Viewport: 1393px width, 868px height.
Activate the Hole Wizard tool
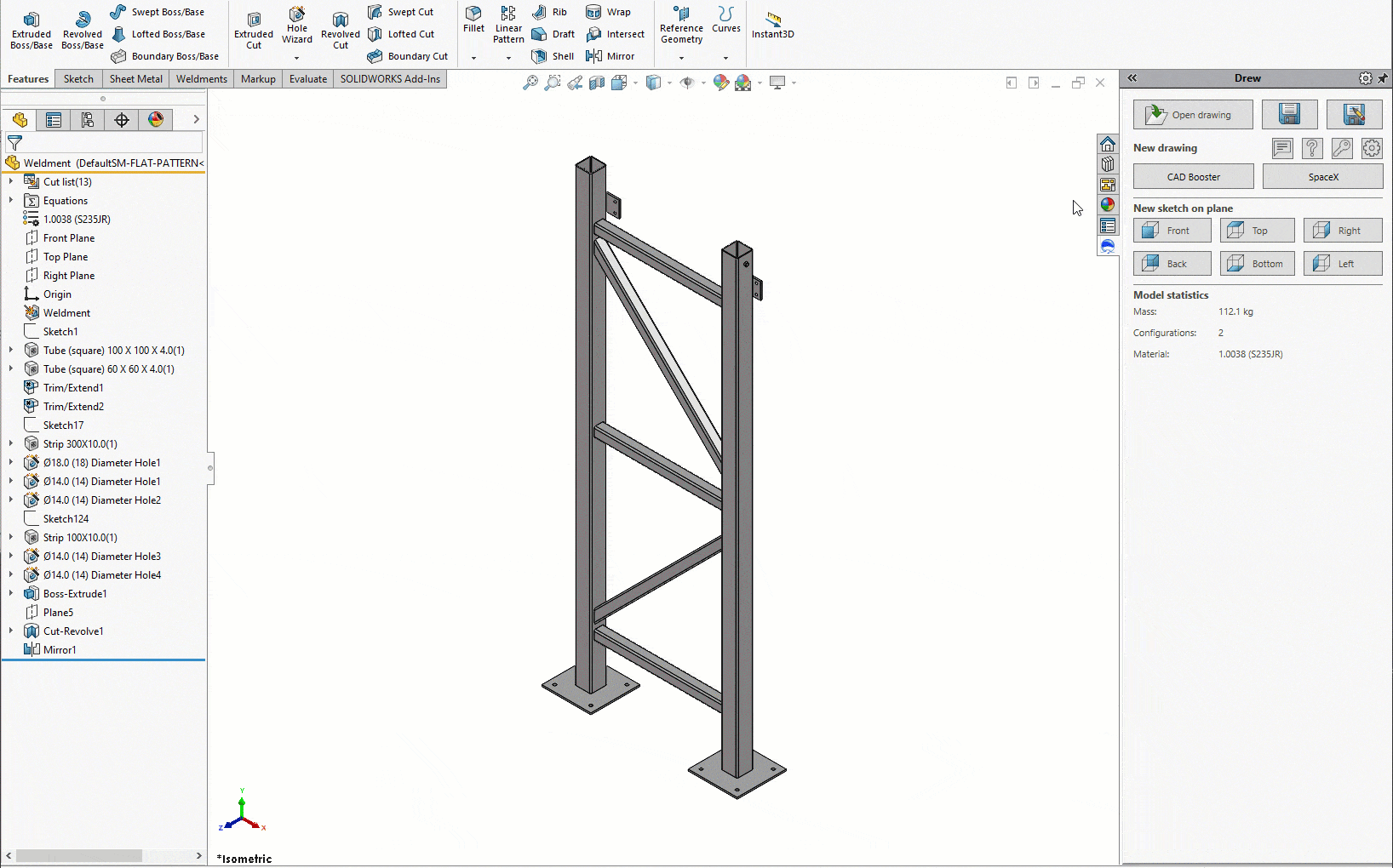click(x=297, y=26)
